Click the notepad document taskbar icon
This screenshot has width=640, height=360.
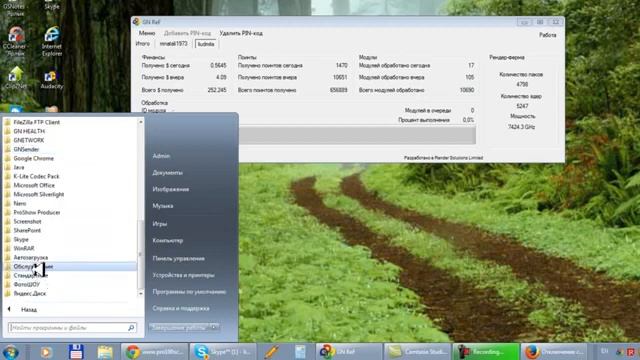click(x=300, y=352)
